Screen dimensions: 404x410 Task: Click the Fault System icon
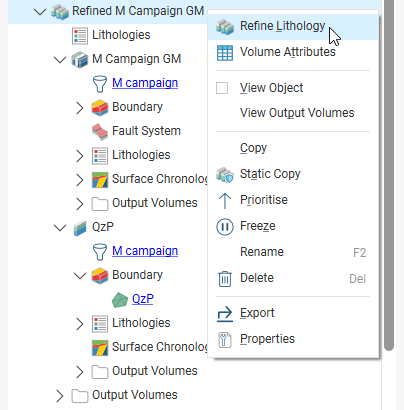tap(100, 131)
